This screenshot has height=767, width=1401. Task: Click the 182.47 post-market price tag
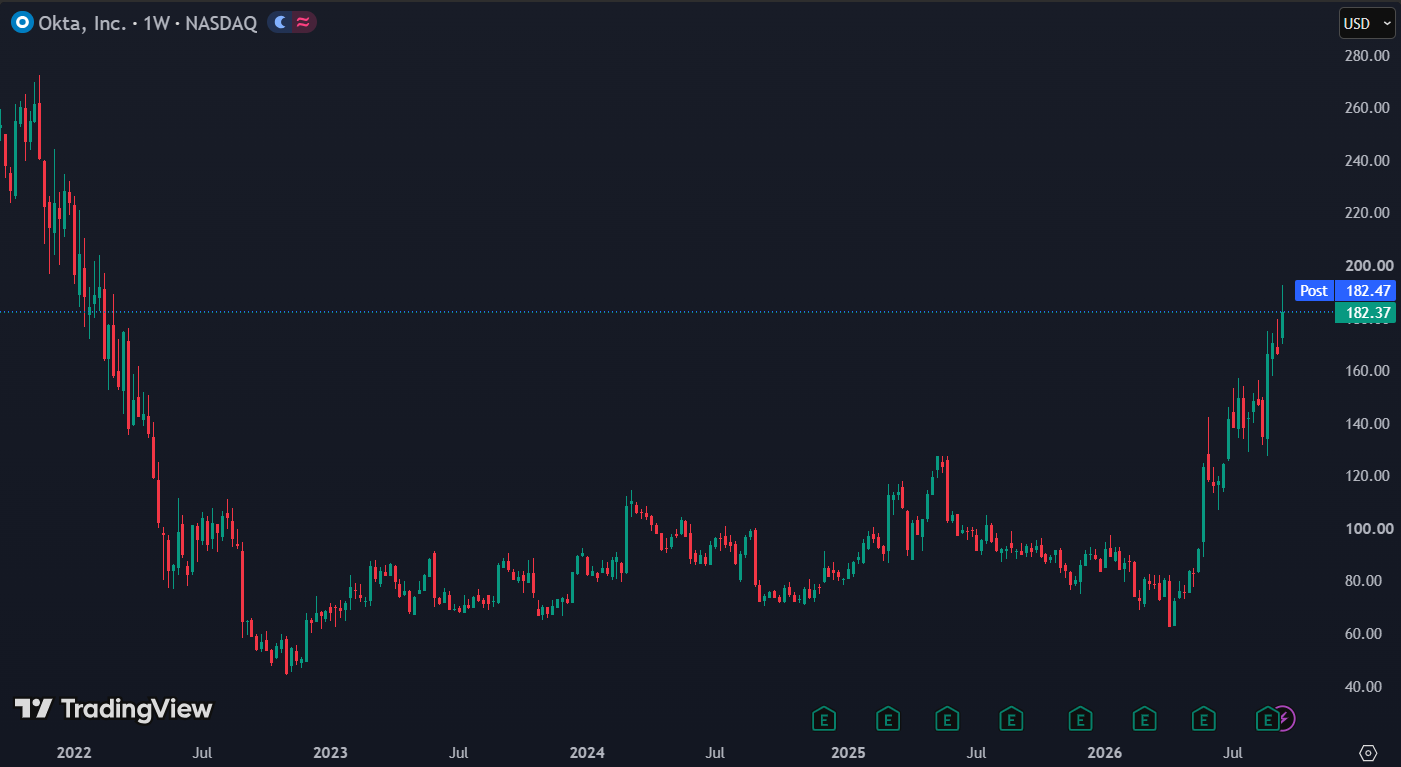(x=1365, y=291)
